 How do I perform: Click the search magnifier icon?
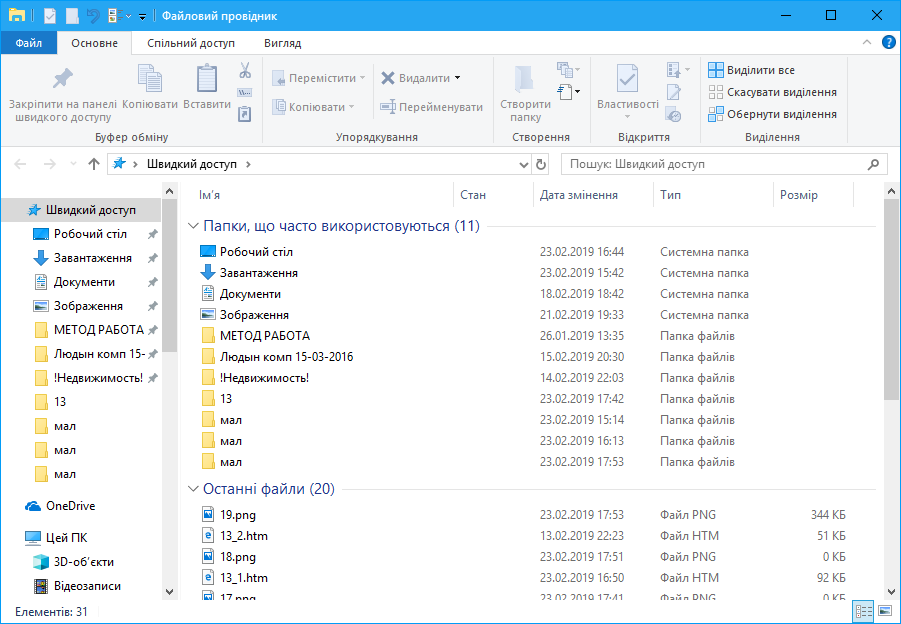coord(873,164)
